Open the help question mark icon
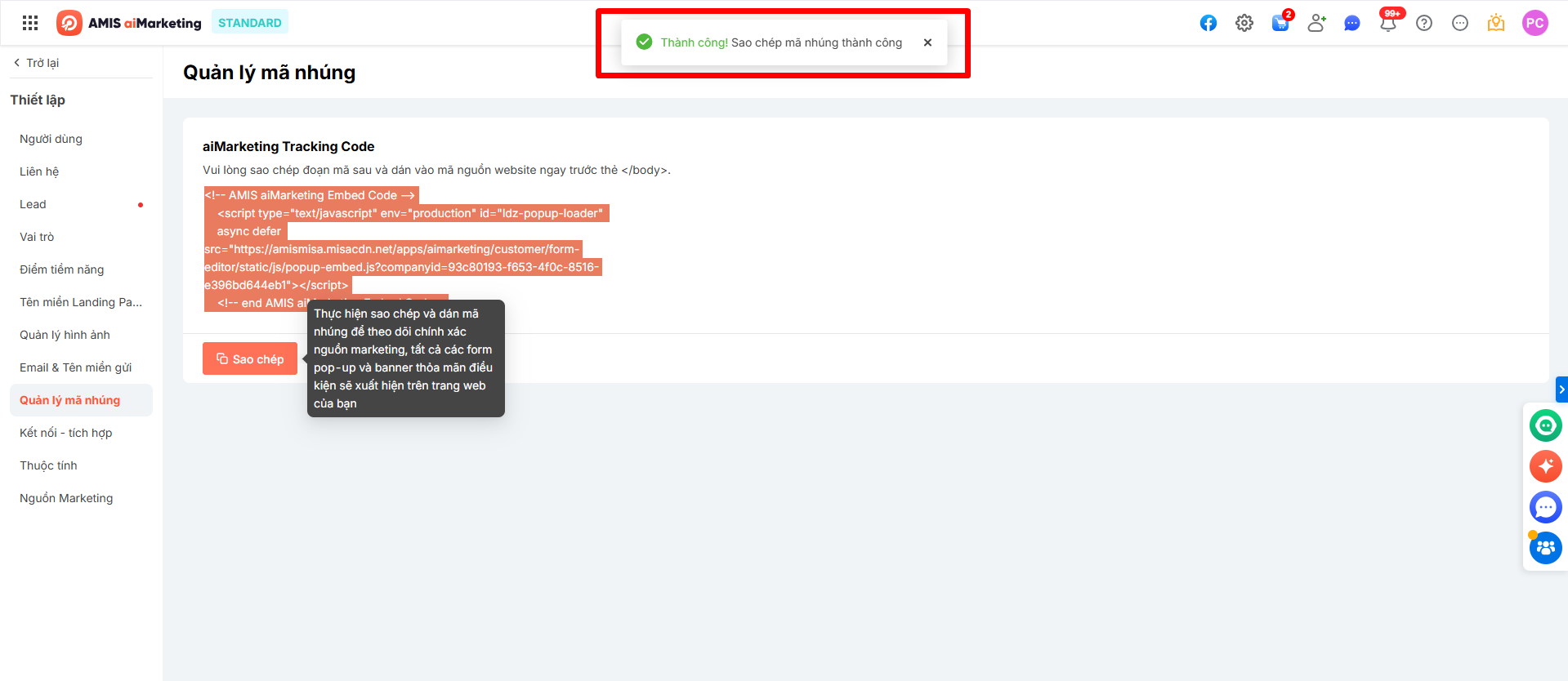 [1423, 23]
